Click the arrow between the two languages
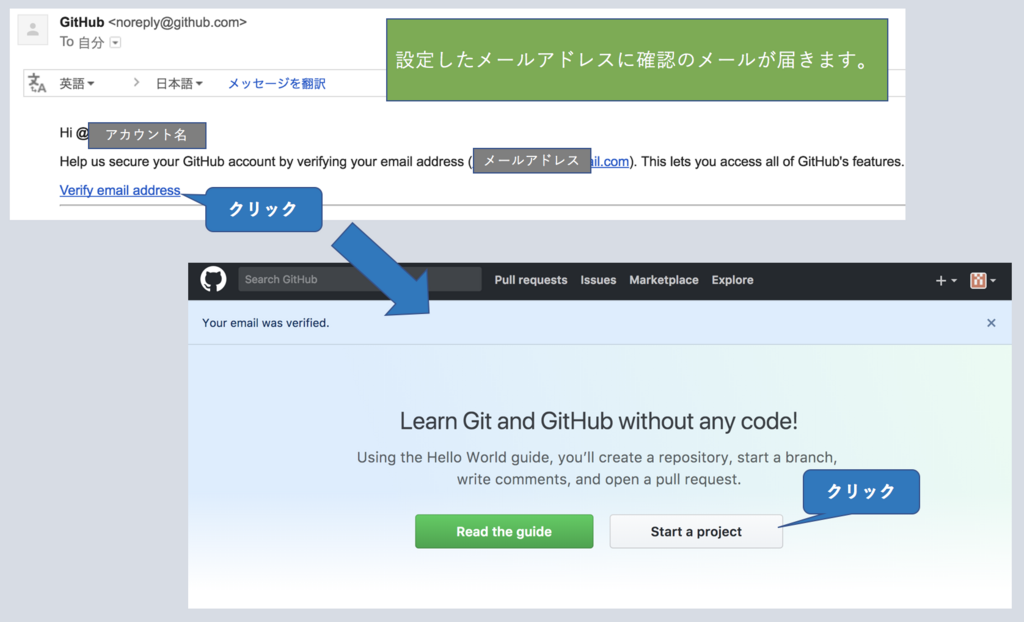Screen dimensions: 1024x622 click(x=136, y=83)
